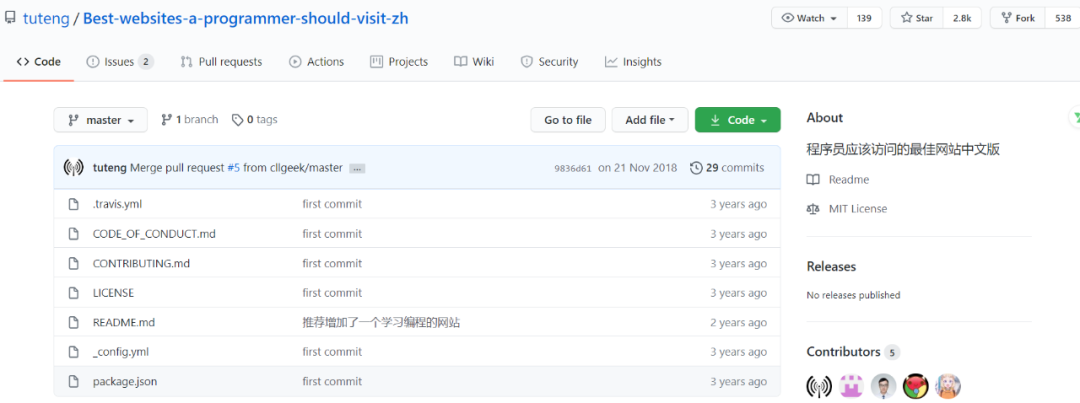Open the Watch notifications dropdown

pyautogui.click(x=809, y=19)
